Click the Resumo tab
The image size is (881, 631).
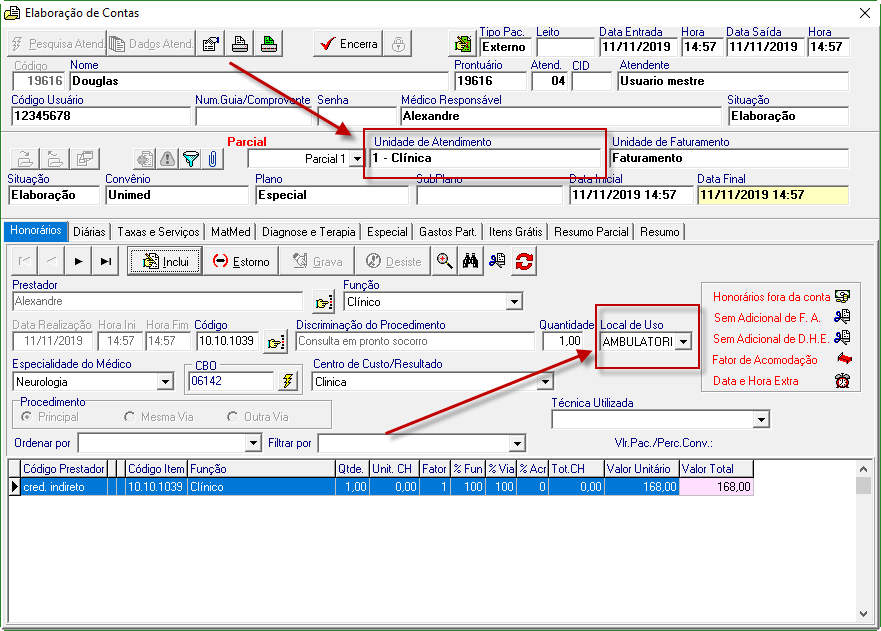point(660,231)
